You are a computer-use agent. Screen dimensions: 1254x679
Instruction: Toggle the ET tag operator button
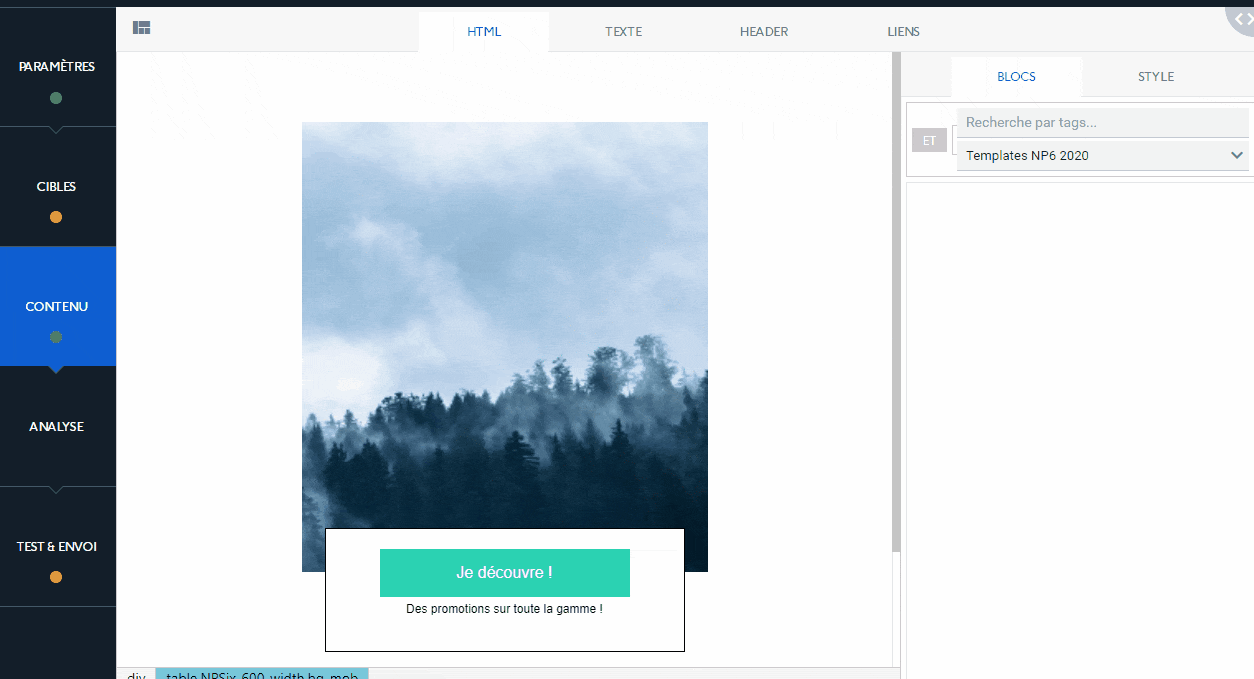pos(929,141)
